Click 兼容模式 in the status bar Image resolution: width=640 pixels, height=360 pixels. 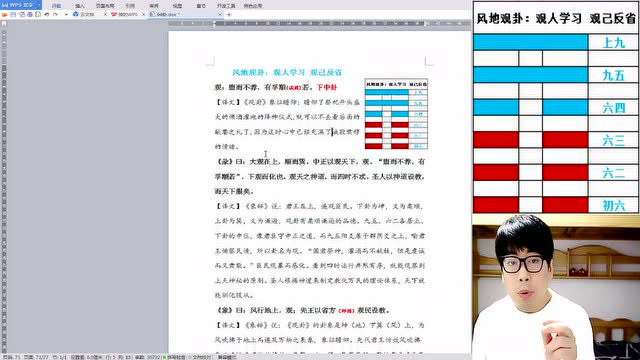(x=227, y=357)
